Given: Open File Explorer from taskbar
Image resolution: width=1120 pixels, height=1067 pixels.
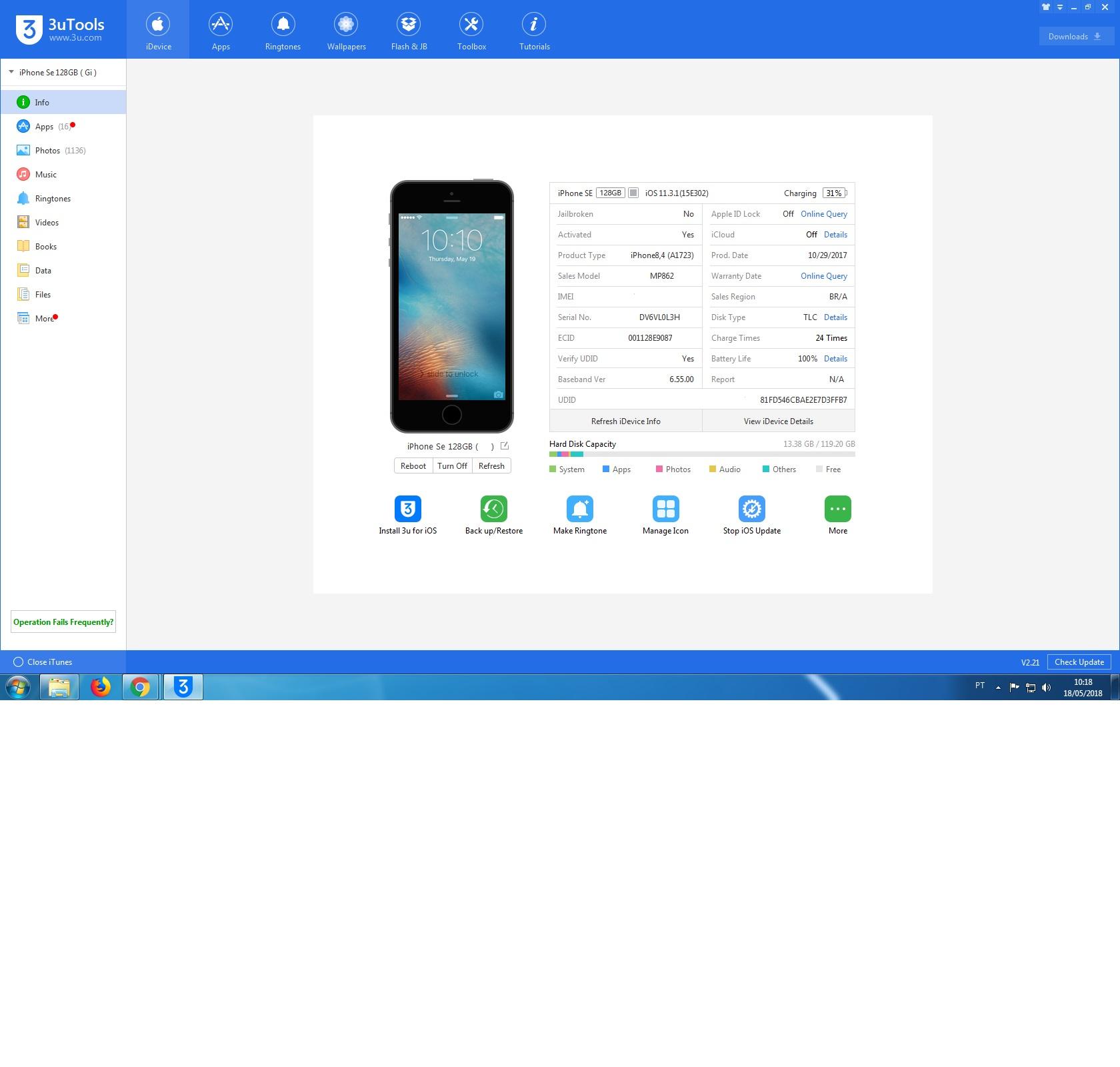Looking at the screenshot, I should tap(59, 687).
